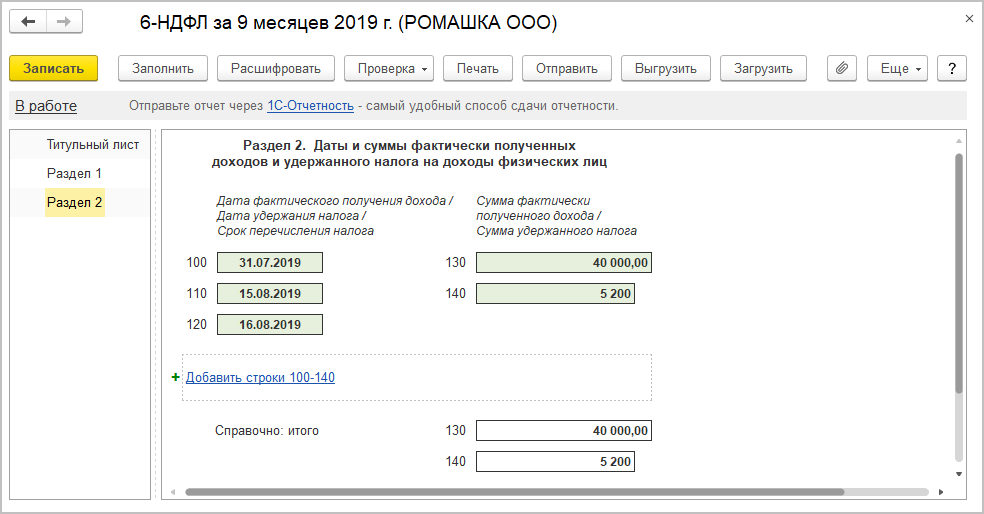Click the horizontal scrollbar thumb

(x=514, y=492)
